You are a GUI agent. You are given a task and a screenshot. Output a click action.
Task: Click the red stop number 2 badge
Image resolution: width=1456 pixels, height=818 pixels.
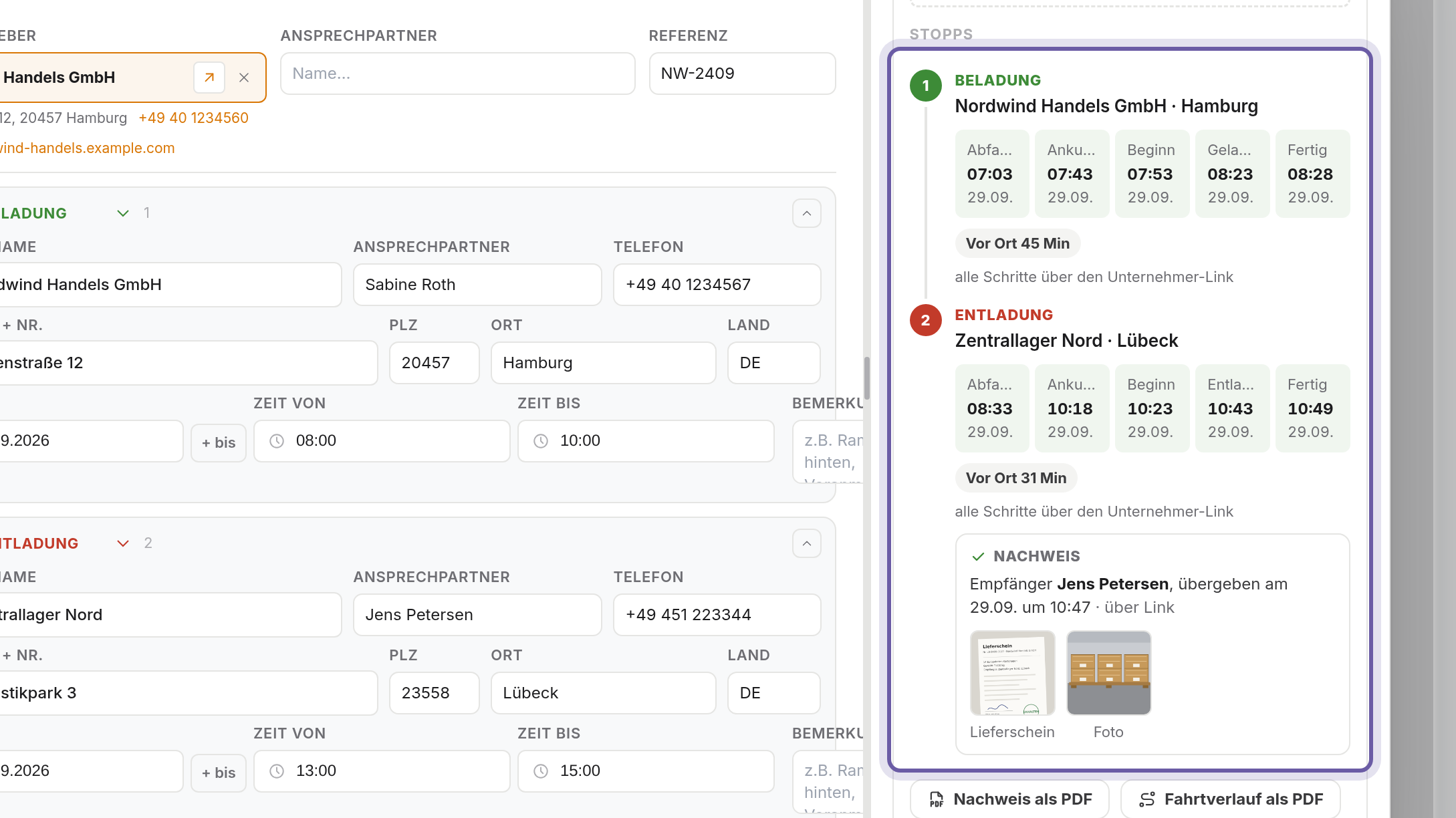pos(925,320)
